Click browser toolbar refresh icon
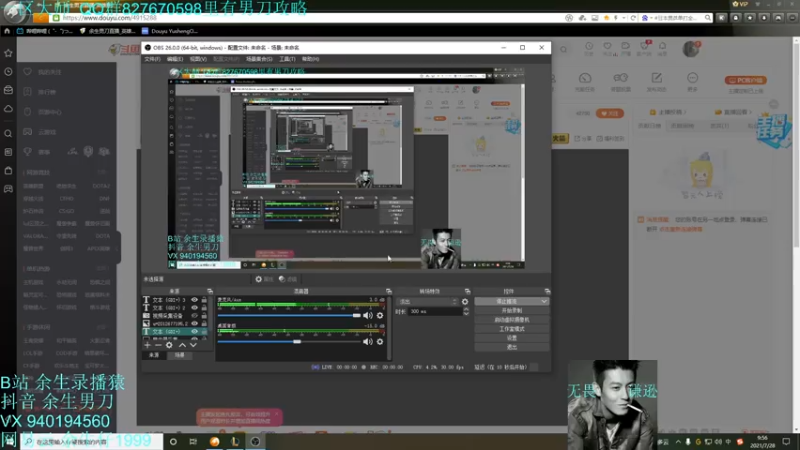 click(633, 18)
